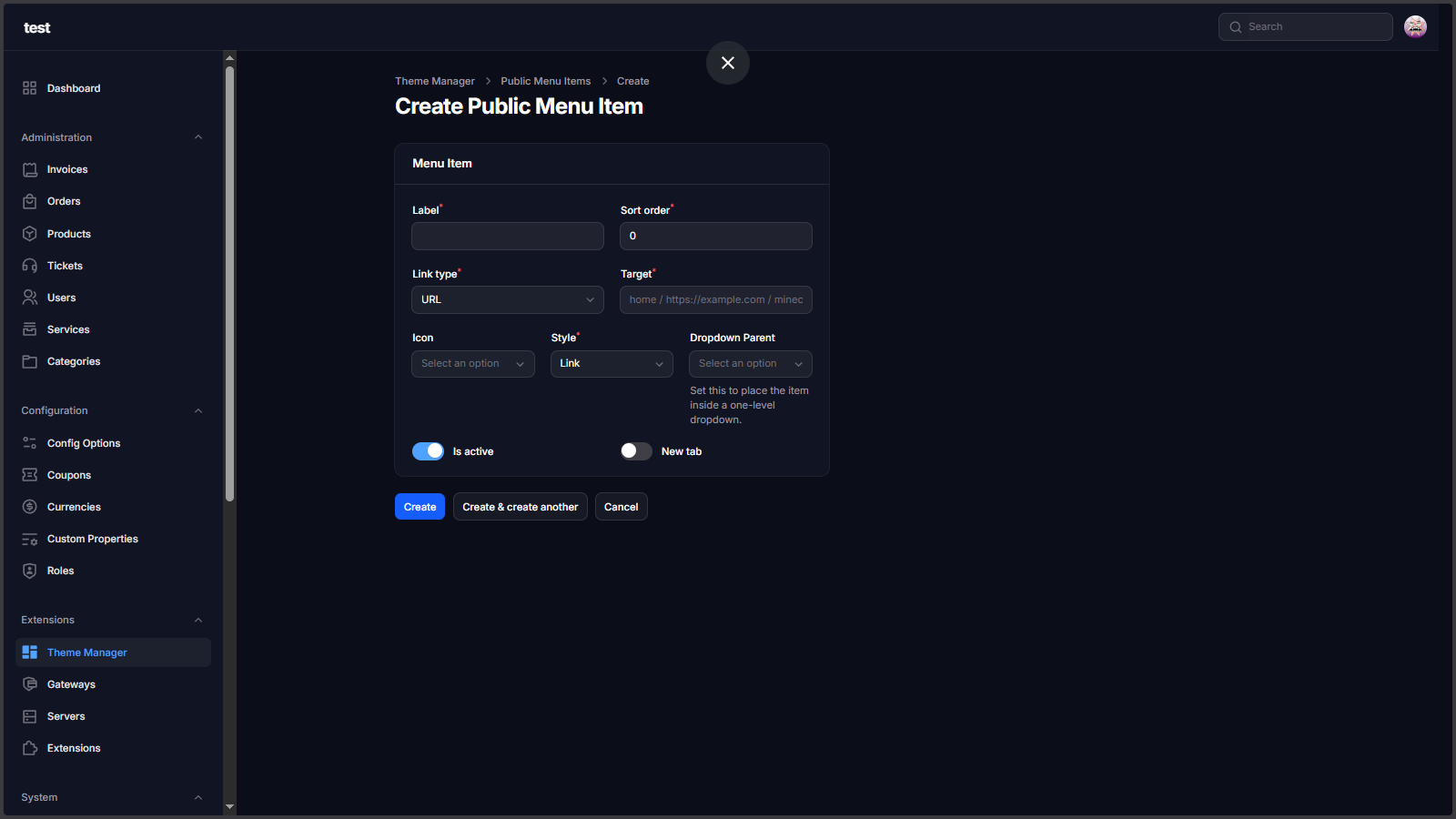Open Gateways from the sidebar menu
Viewport: 1456px width, 819px height.
71,684
